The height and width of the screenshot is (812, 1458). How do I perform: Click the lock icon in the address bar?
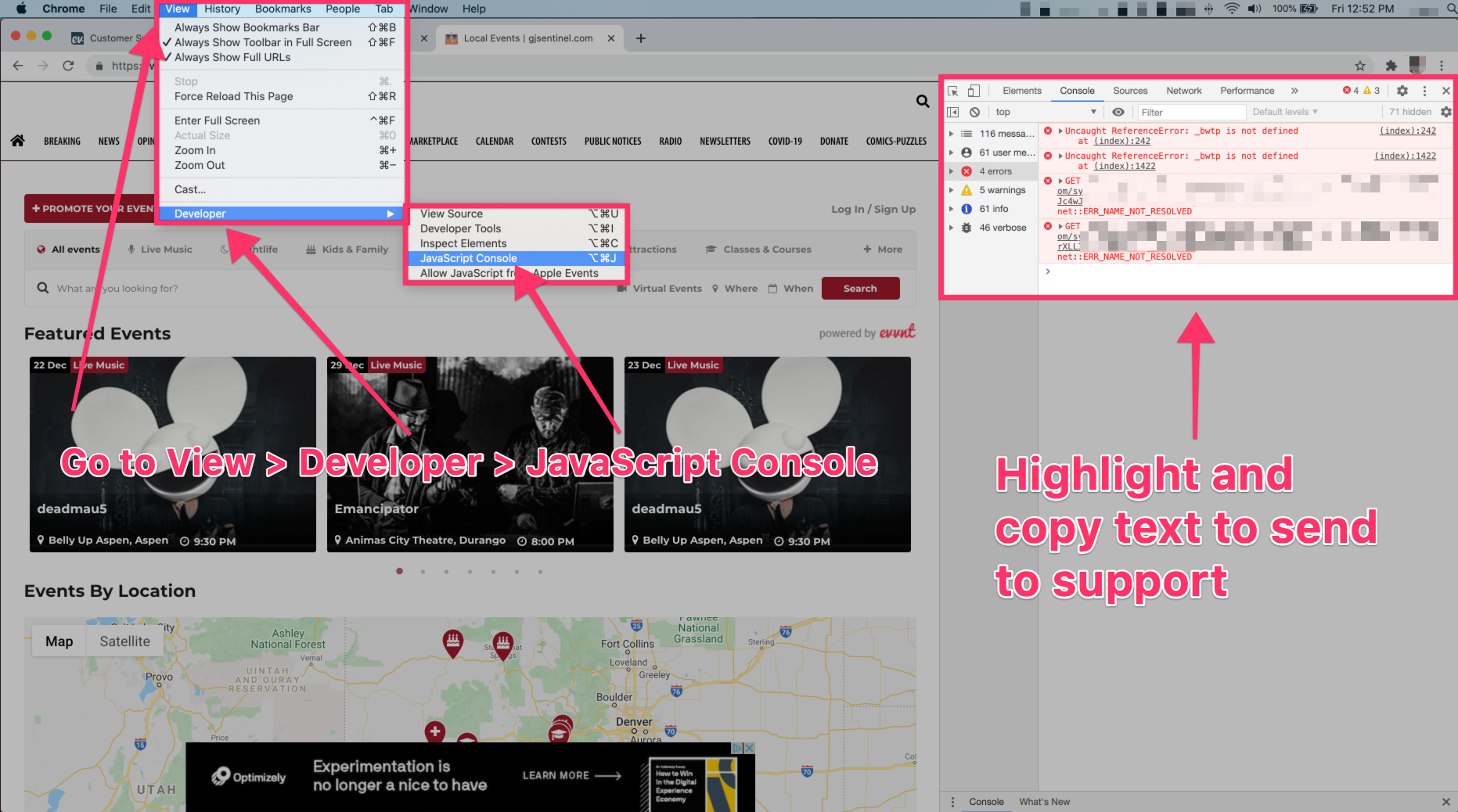(x=99, y=66)
